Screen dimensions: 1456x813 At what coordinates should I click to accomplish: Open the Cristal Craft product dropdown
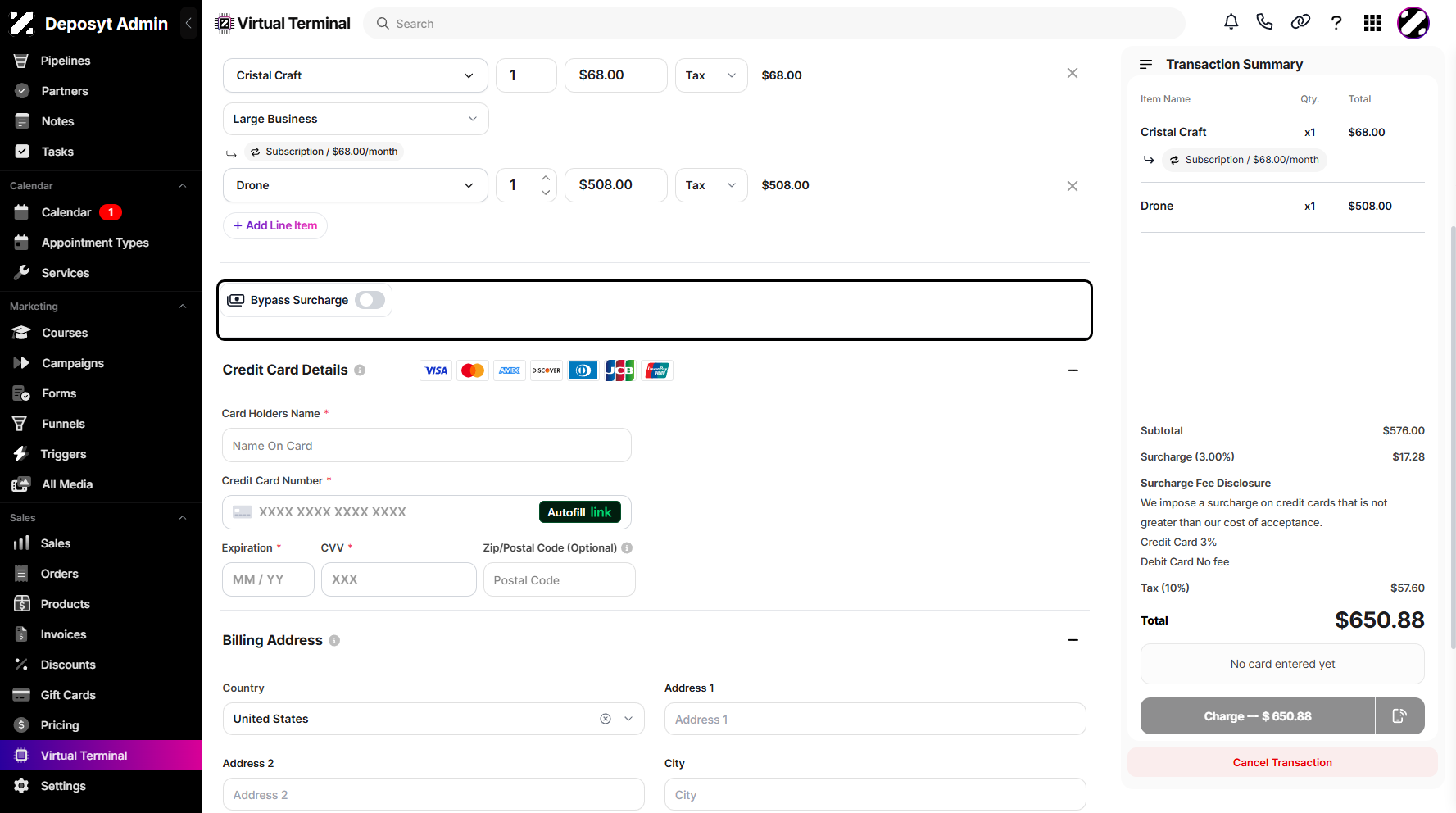pos(356,75)
